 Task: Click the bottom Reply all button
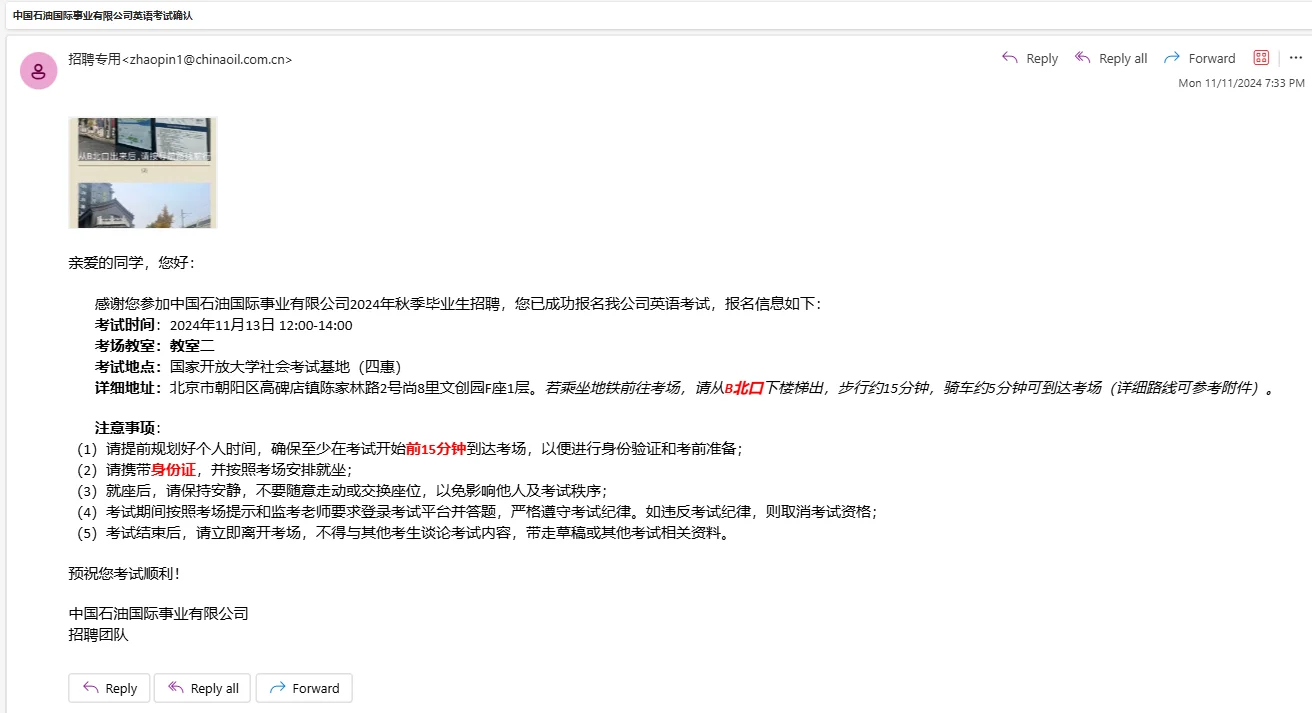pos(202,688)
